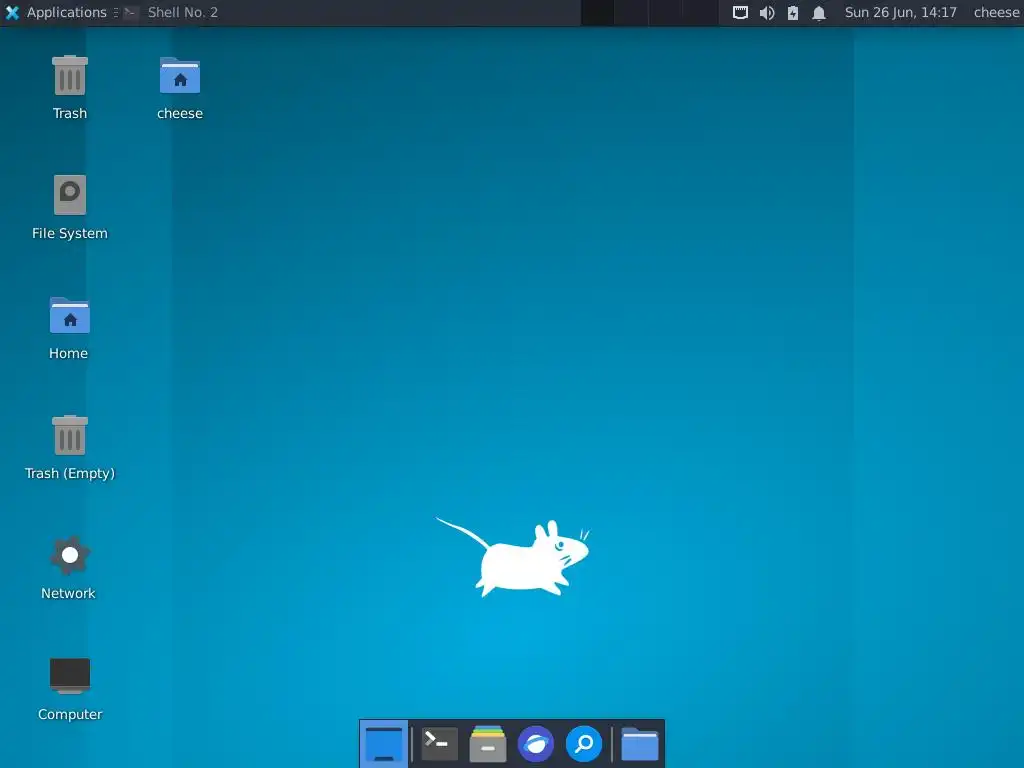Select the Home folder desktop icon
This screenshot has width=1024, height=768.
pos(70,315)
